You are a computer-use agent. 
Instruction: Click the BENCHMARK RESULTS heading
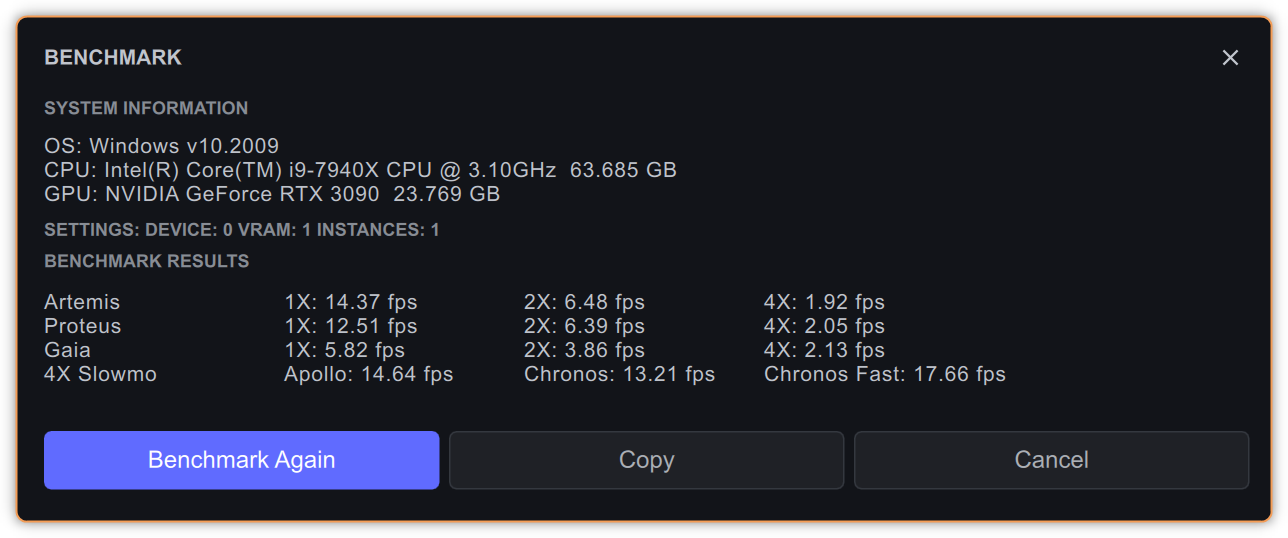146,261
